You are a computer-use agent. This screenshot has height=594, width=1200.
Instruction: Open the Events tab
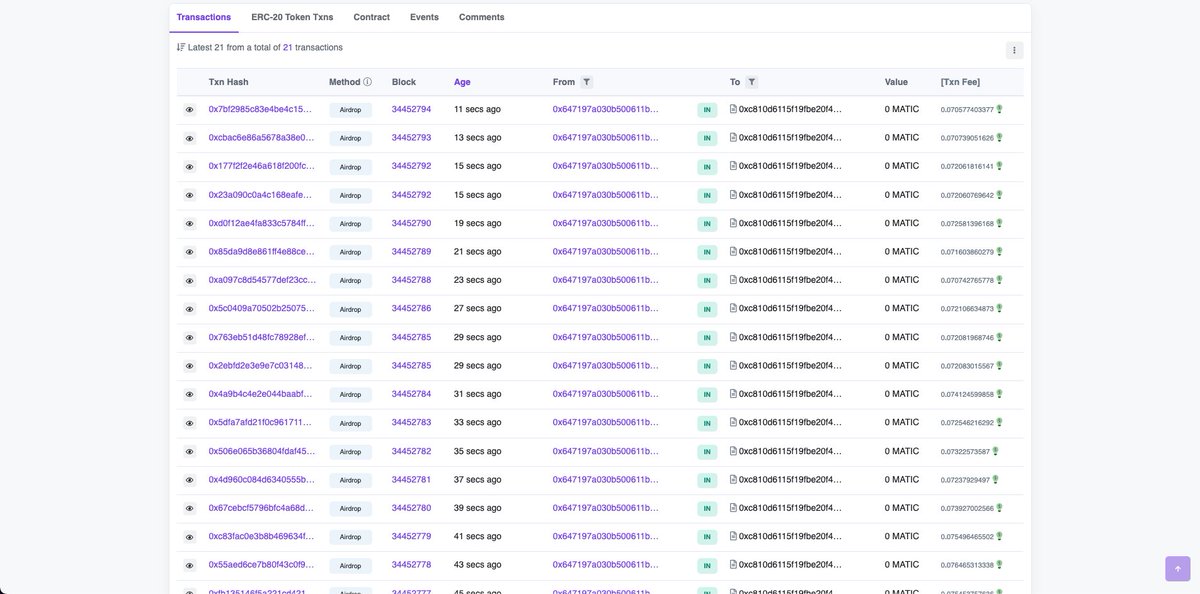pyautogui.click(x=424, y=17)
